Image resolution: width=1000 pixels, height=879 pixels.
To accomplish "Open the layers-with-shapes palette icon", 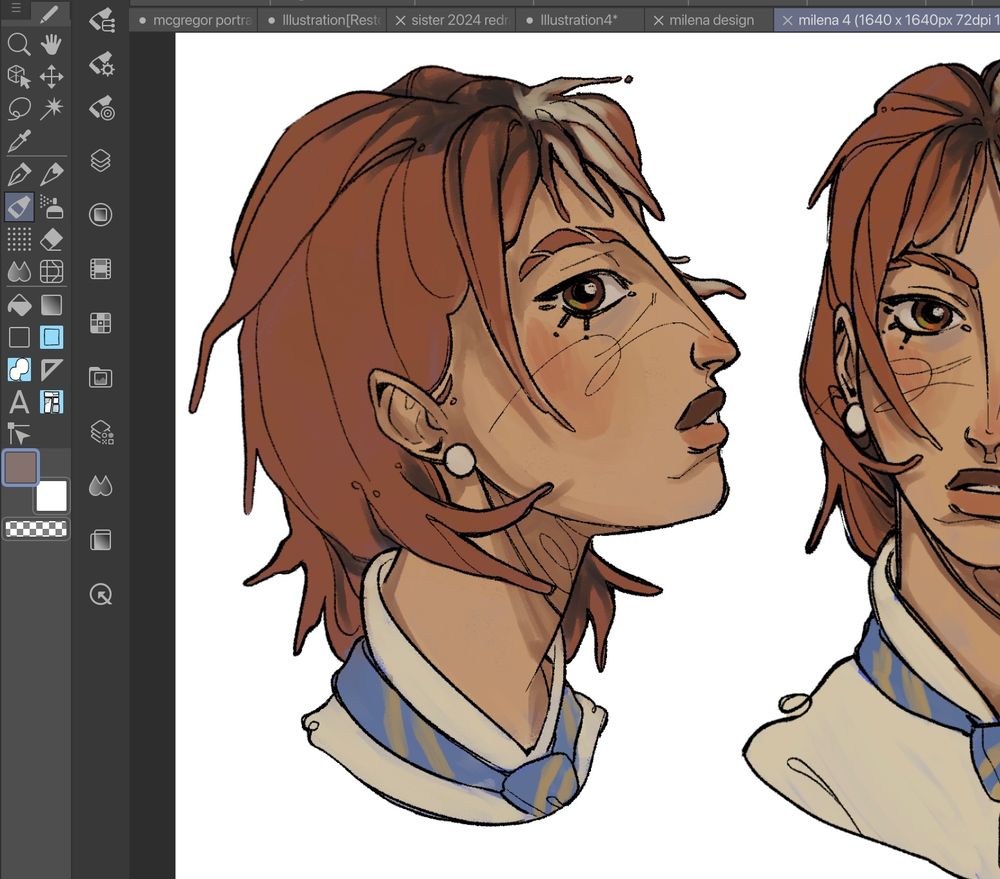I will click(x=101, y=432).
